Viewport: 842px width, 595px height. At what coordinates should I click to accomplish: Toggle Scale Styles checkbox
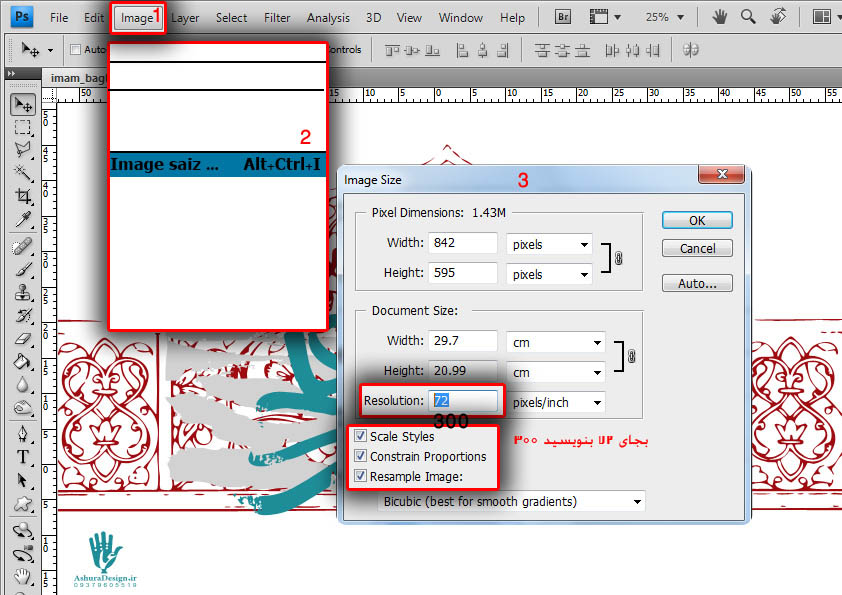360,436
